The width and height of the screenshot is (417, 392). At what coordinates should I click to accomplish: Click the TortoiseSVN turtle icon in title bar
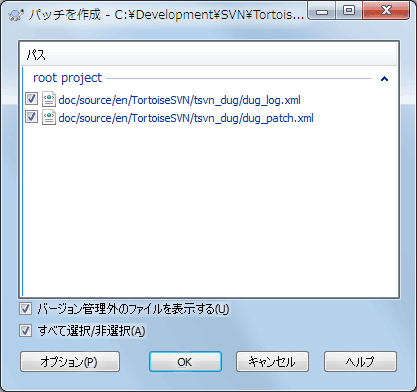coord(16,15)
